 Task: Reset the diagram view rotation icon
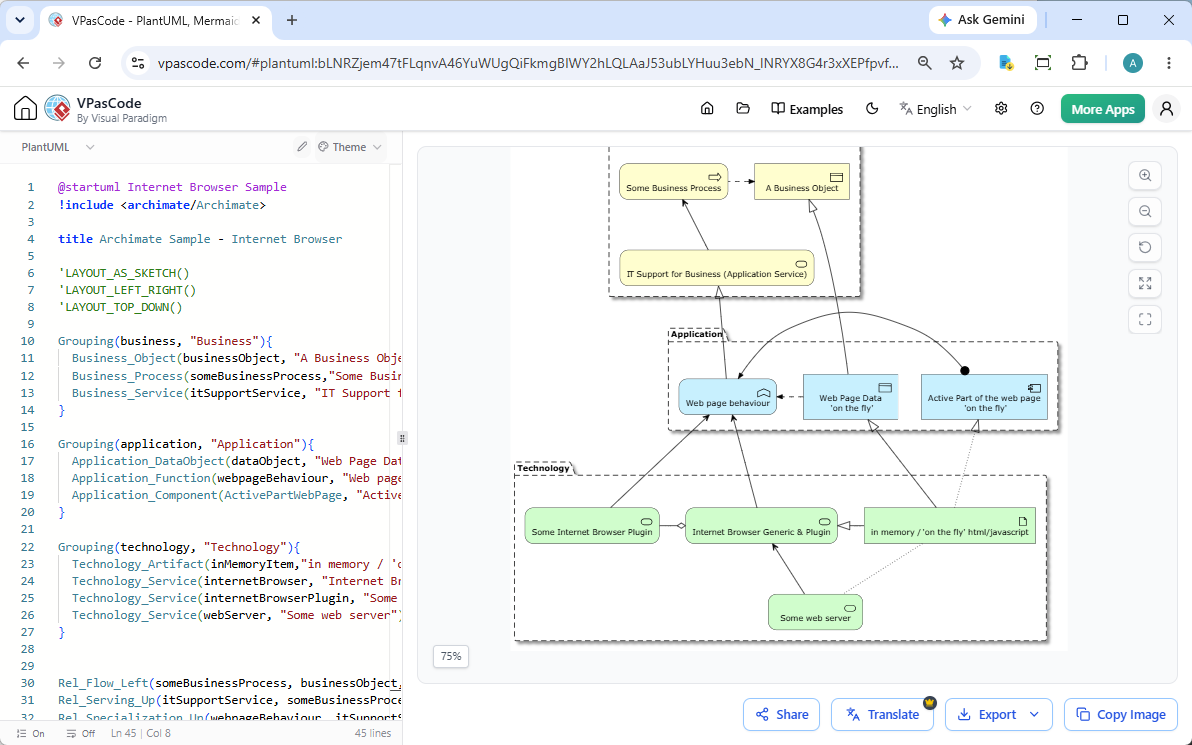(x=1145, y=247)
